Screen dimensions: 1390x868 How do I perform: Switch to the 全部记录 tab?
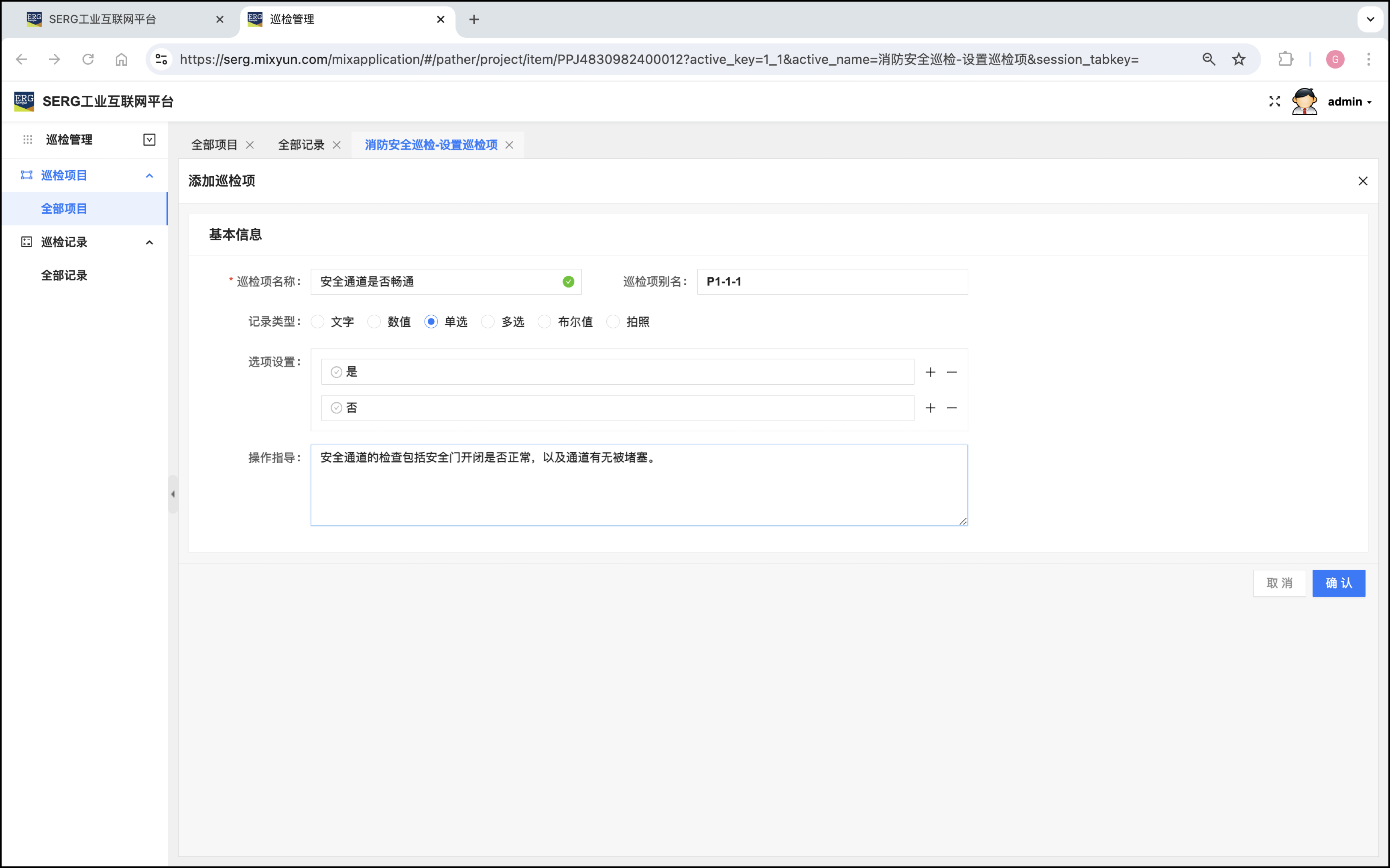click(x=301, y=145)
